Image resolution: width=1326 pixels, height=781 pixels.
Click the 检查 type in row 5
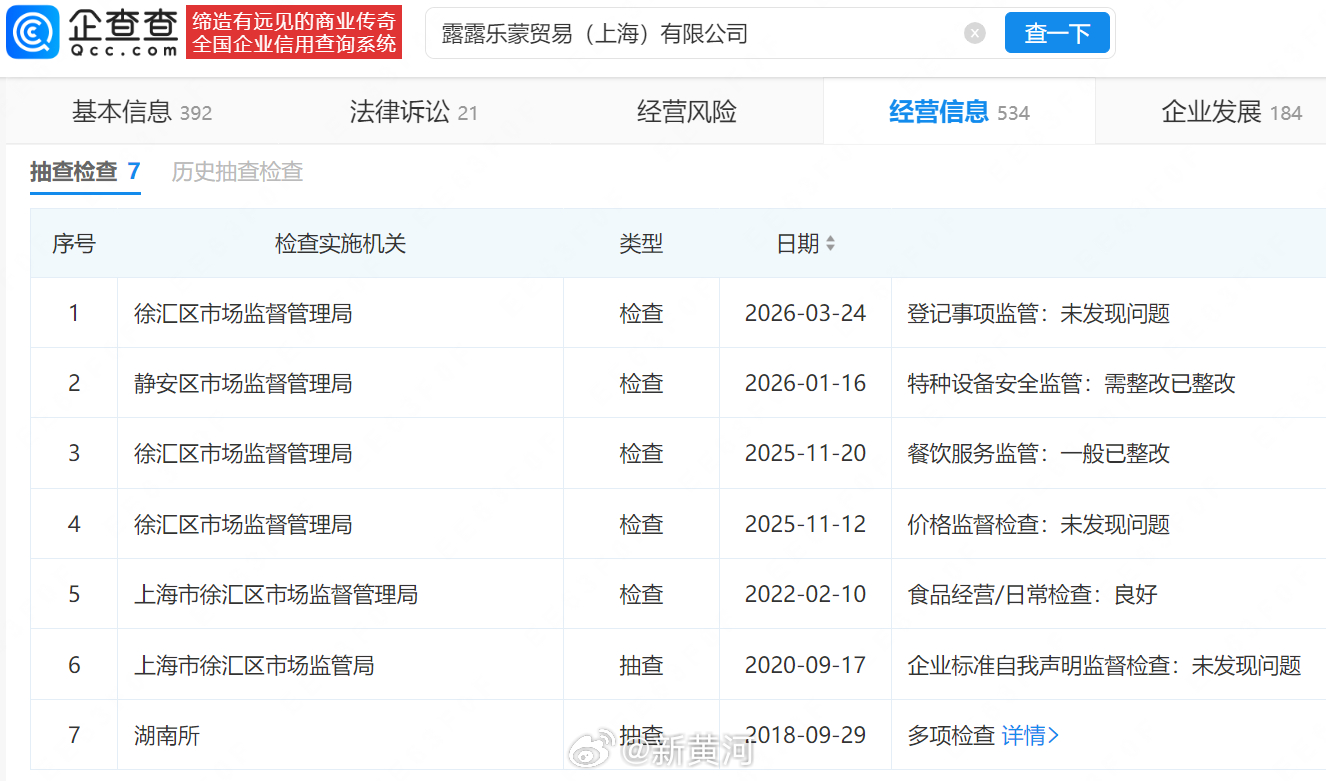(x=641, y=595)
